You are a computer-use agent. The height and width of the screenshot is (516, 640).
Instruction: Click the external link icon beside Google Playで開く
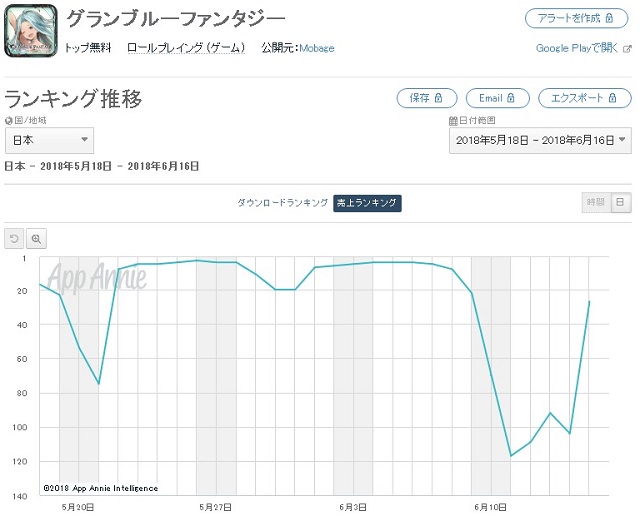[627, 49]
